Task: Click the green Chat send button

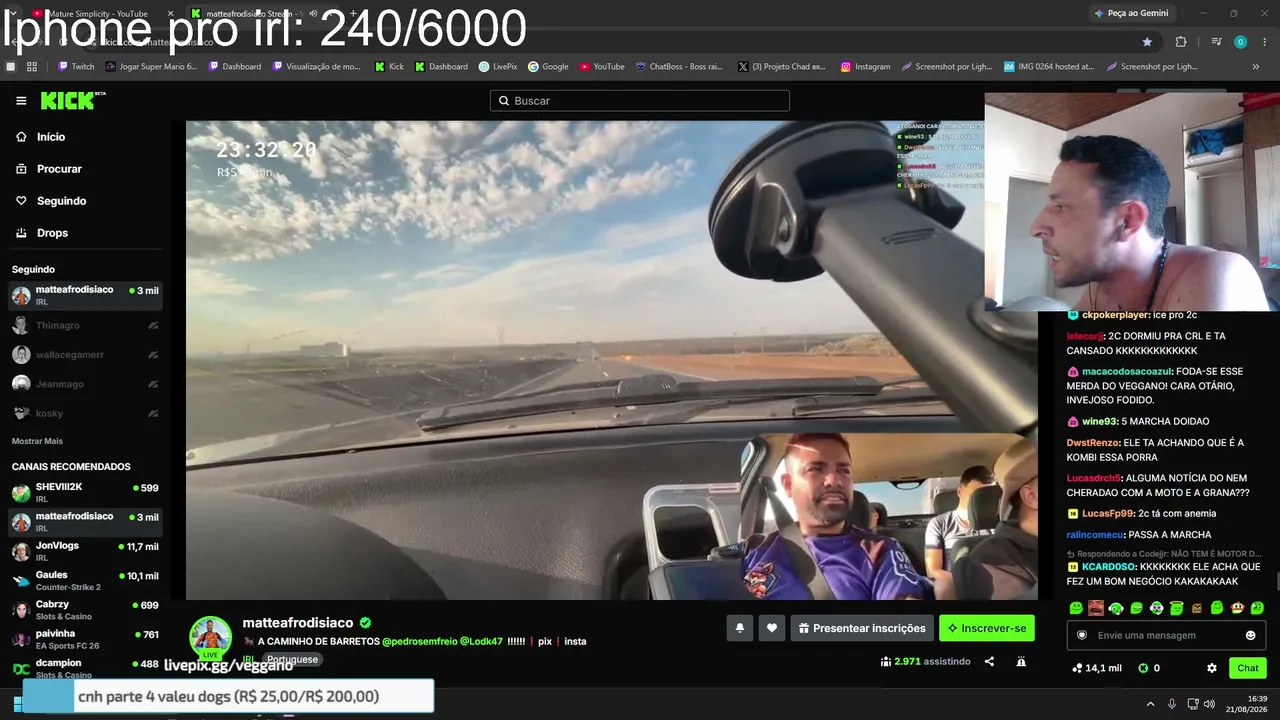Action: point(1248,668)
